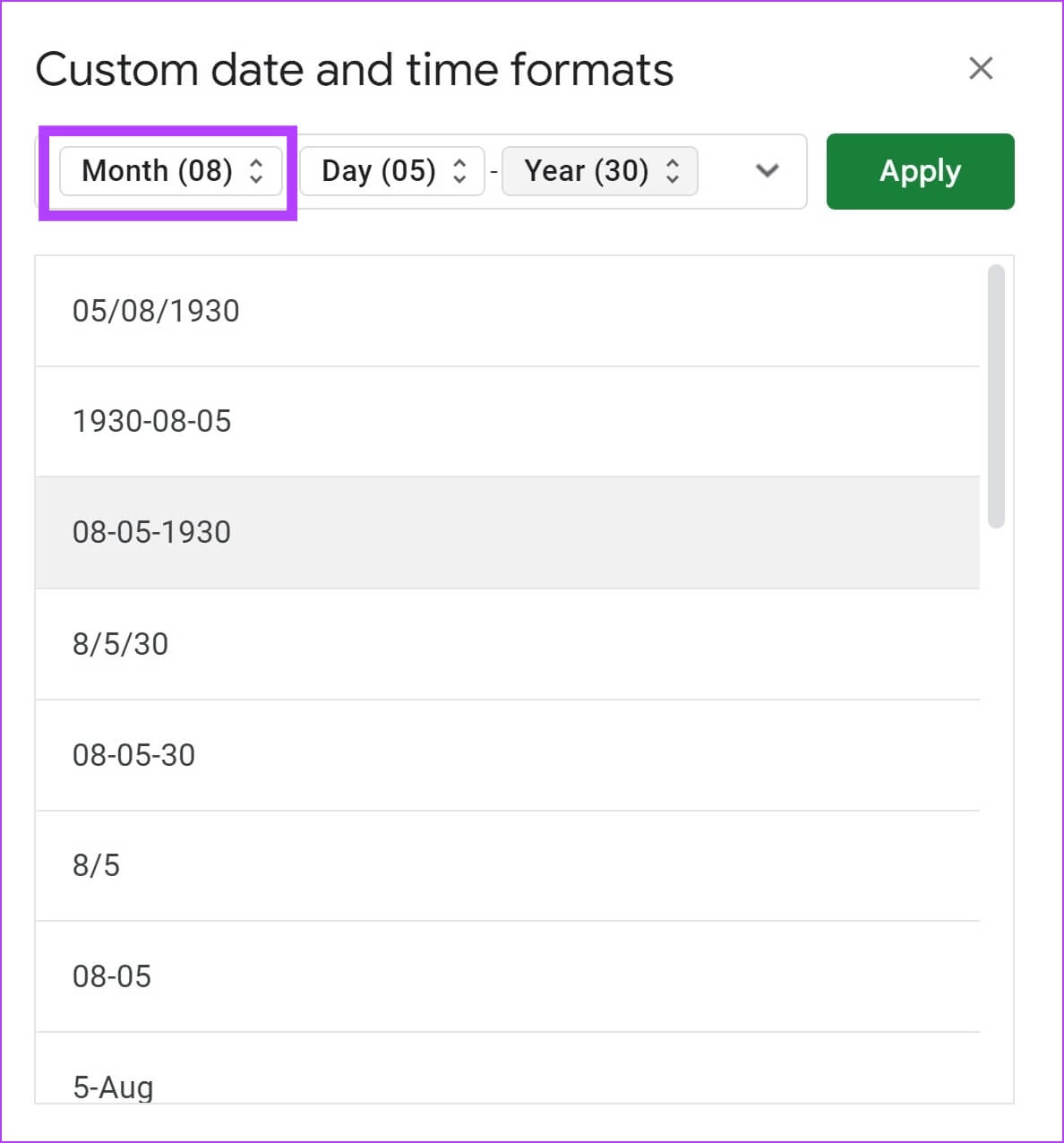Click the hyphen separator between Day and Year
The height and width of the screenshot is (1143, 1064).
pyautogui.click(x=493, y=171)
